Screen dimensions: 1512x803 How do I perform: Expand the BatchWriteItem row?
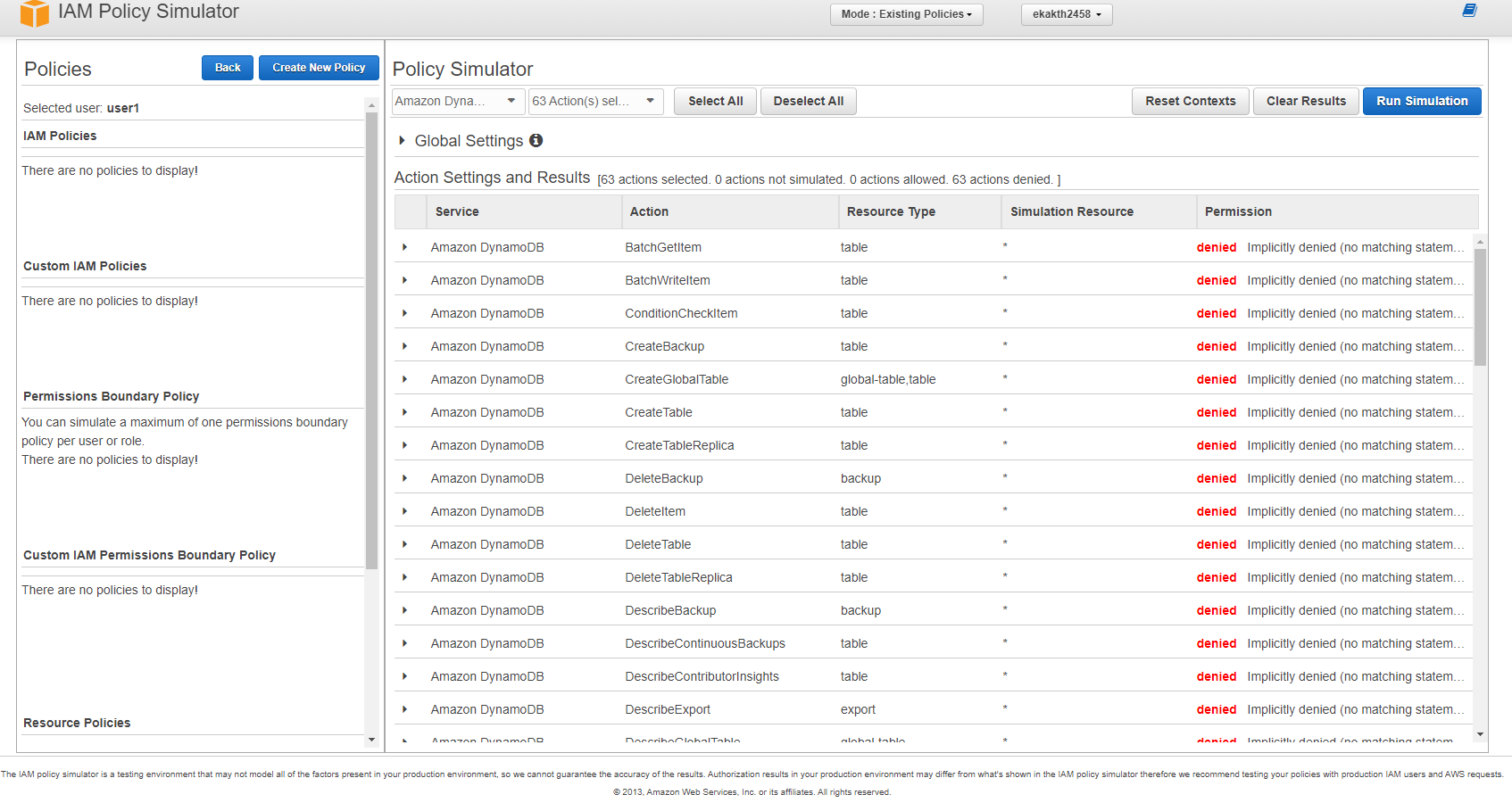pyautogui.click(x=404, y=280)
